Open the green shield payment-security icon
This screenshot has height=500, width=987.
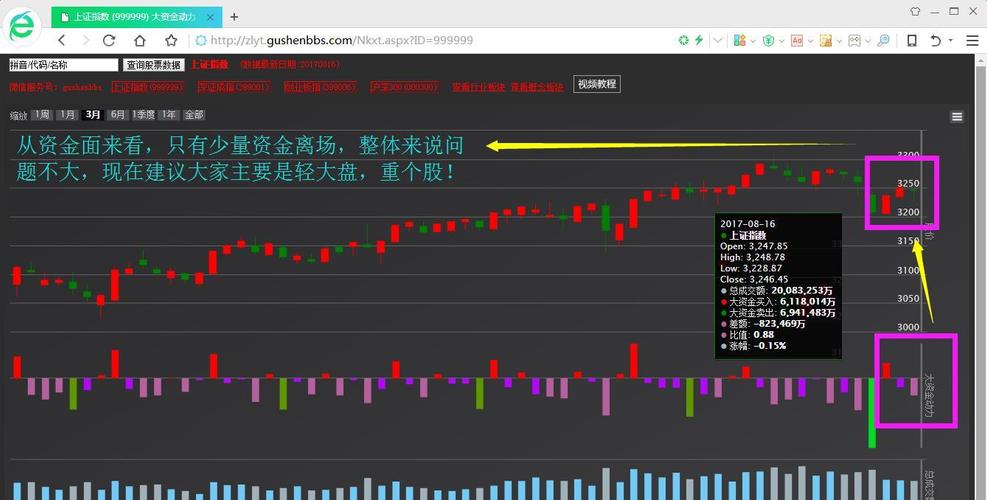pyautogui.click(x=769, y=40)
